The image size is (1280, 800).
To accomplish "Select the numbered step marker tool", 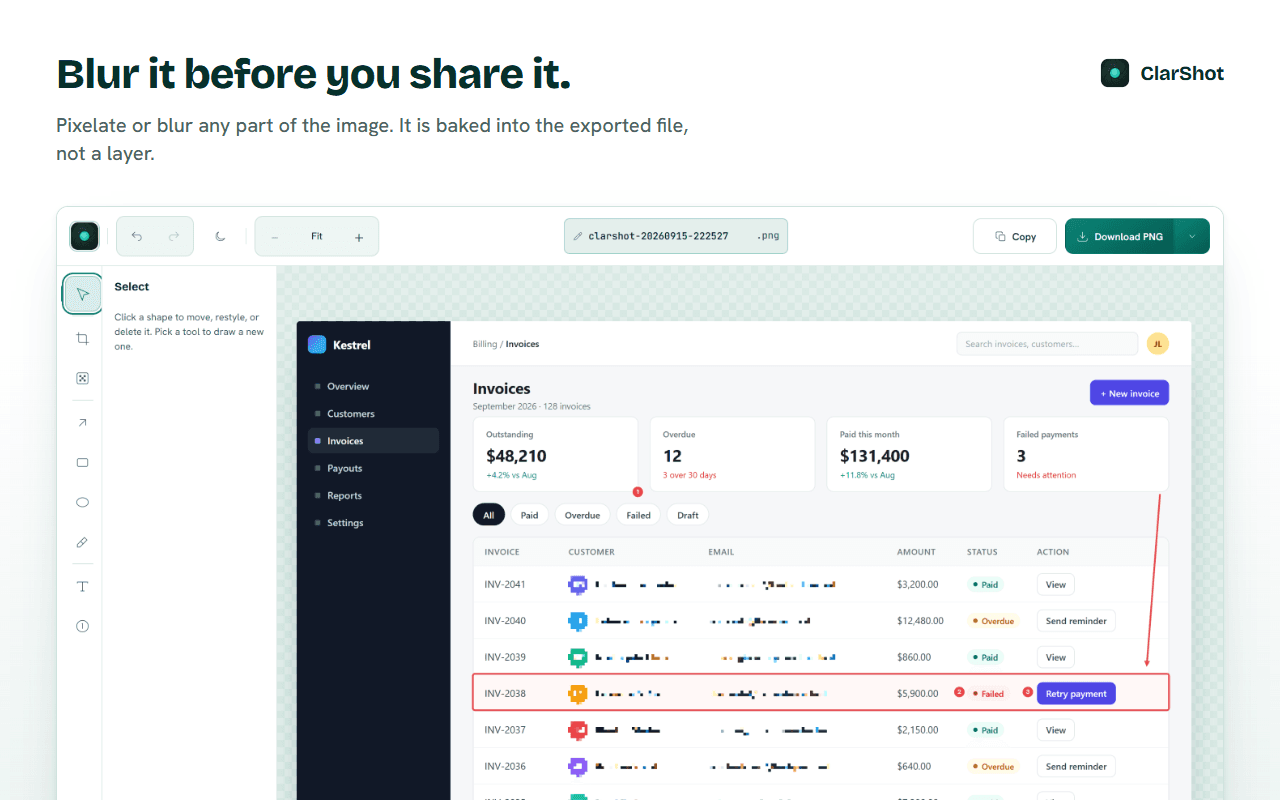I will [82, 626].
